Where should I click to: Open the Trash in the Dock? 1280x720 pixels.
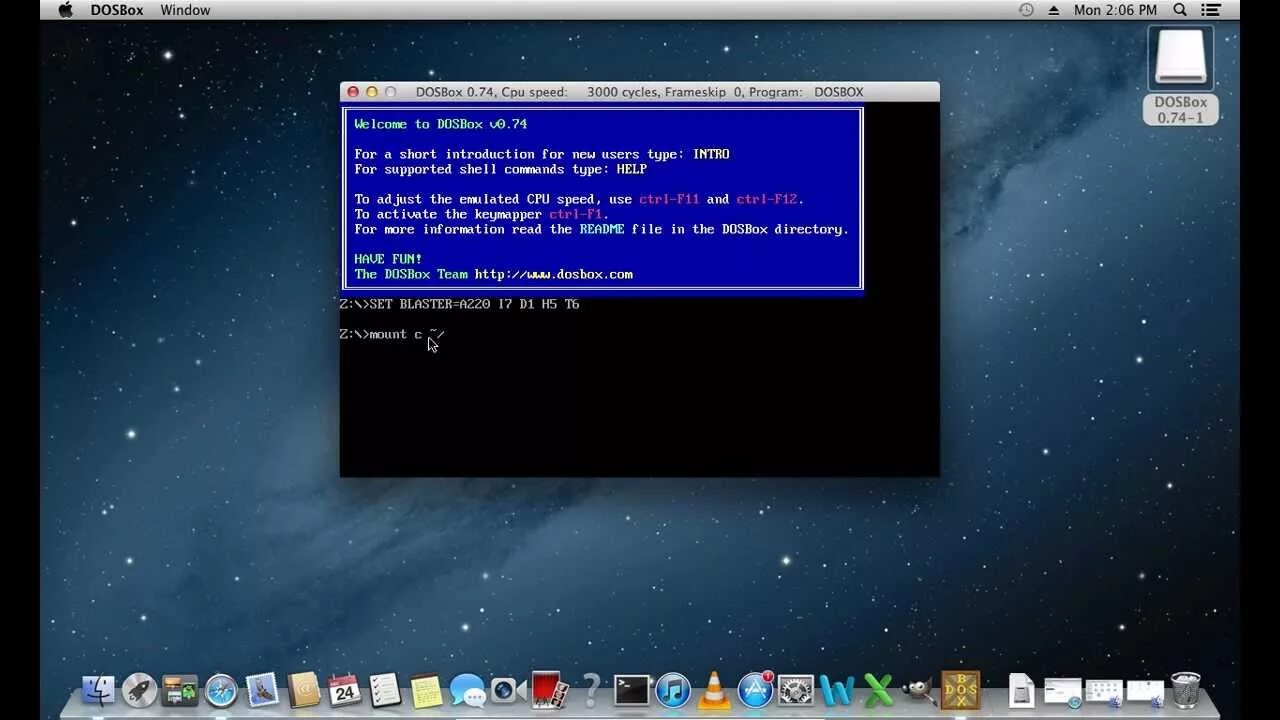click(1186, 690)
